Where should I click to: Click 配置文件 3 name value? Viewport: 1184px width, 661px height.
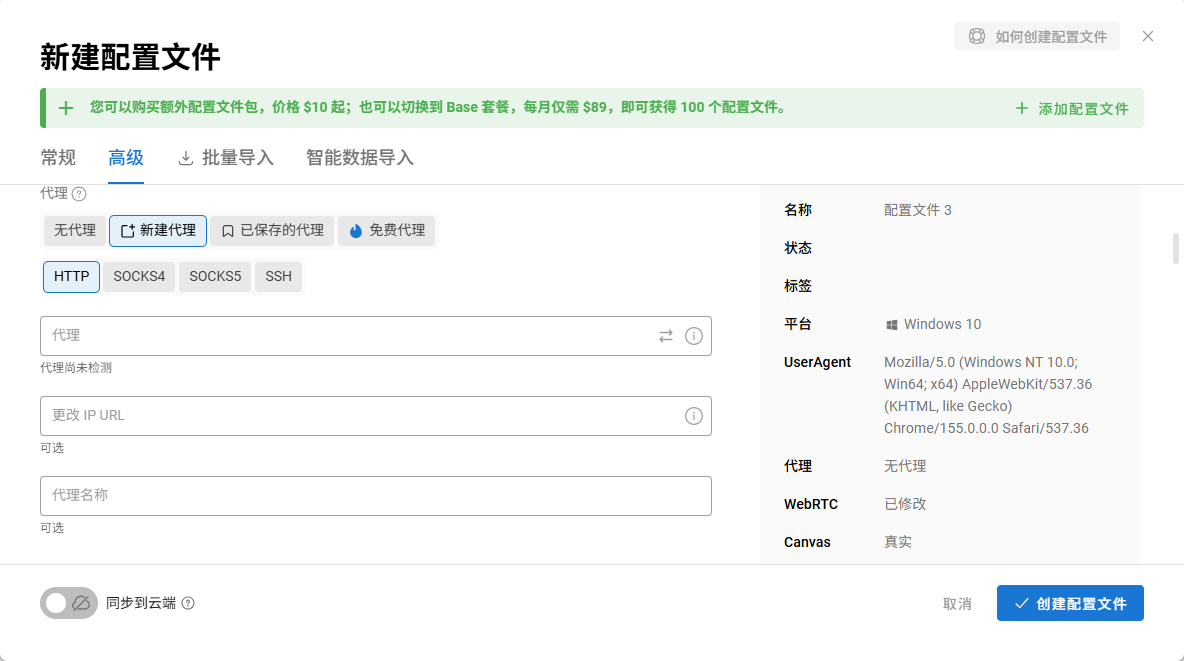(x=917, y=210)
